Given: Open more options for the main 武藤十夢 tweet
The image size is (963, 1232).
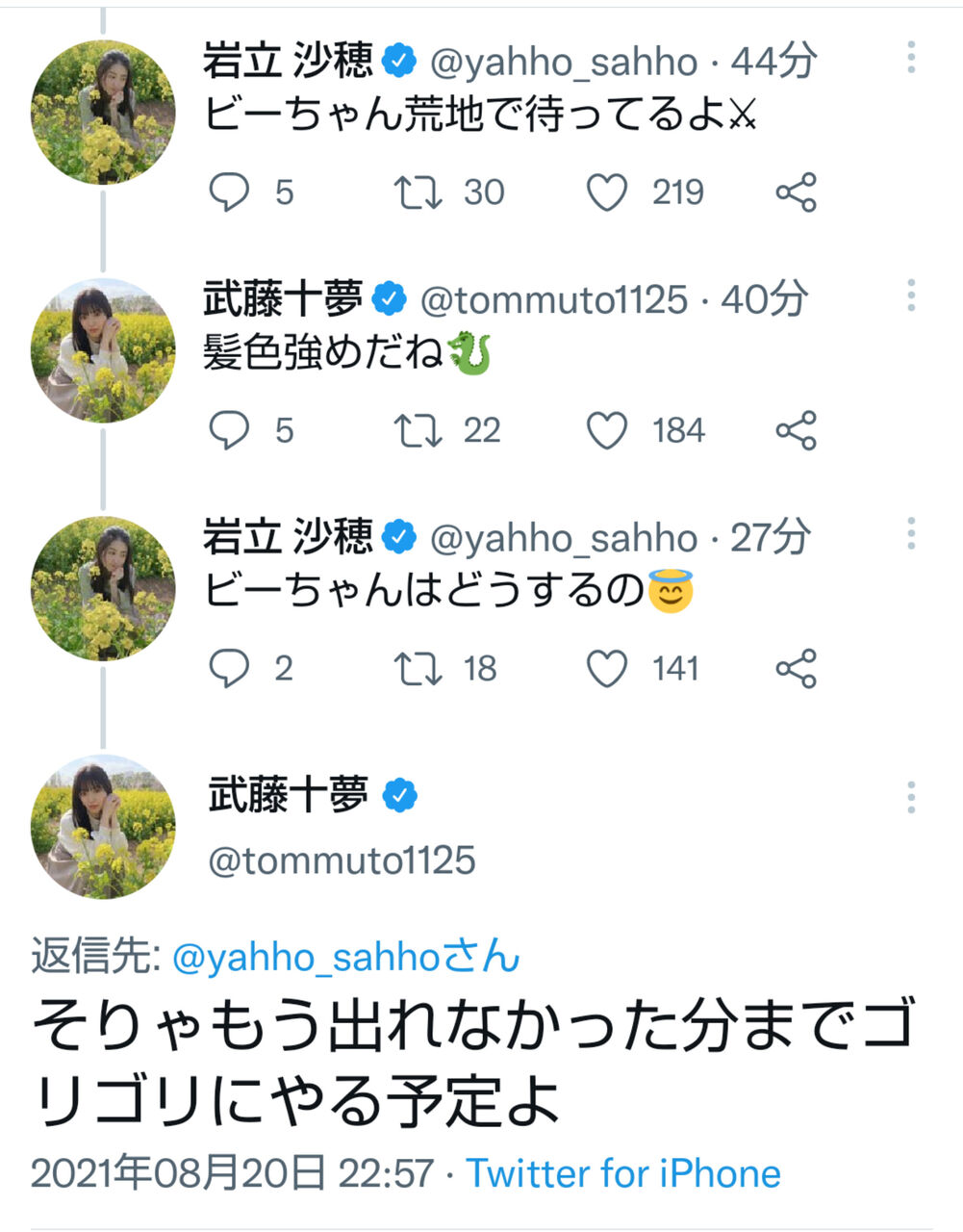Looking at the screenshot, I should point(910,798).
